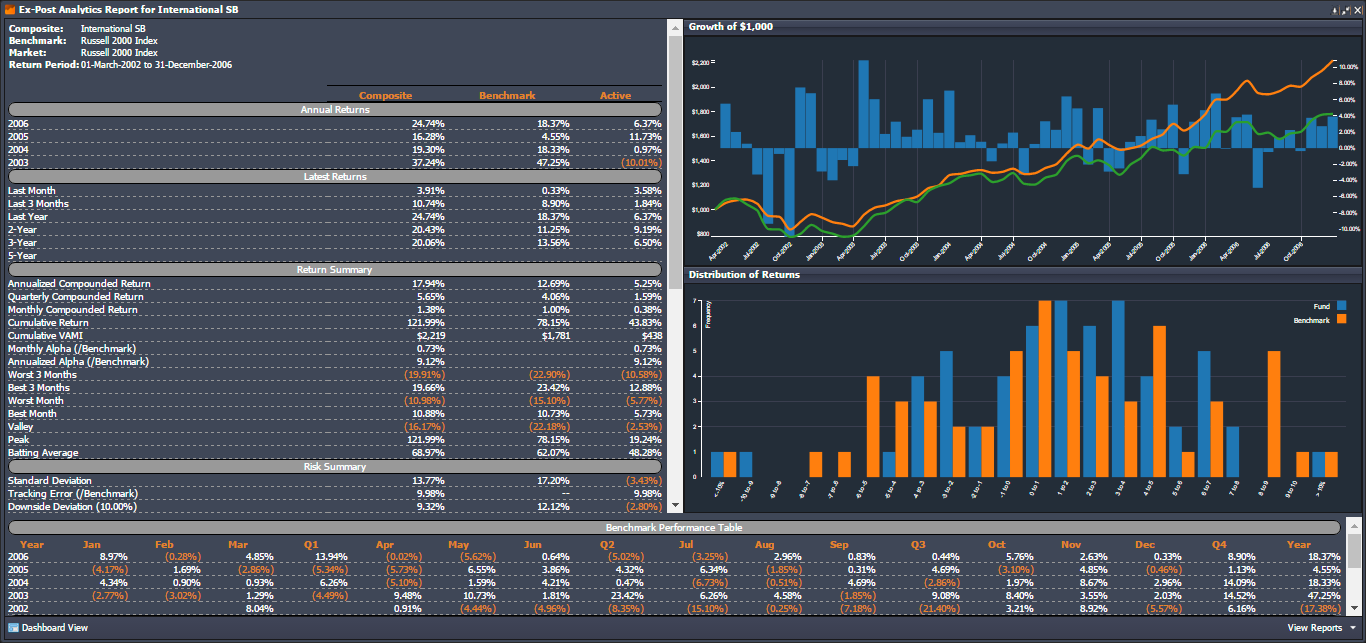Click the Ex-Post Analytics Report window icon
The image size is (1366, 643).
point(9,9)
